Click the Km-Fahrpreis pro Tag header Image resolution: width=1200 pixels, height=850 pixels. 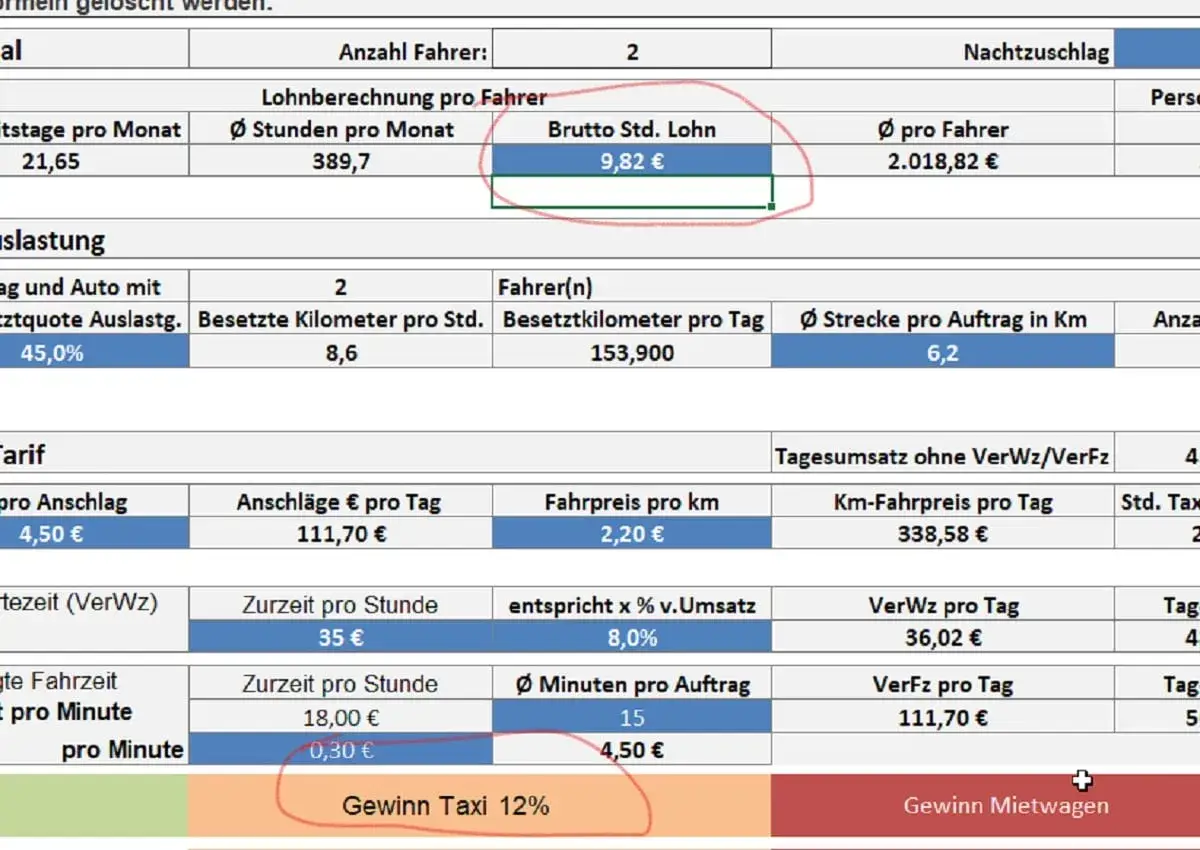pos(942,502)
